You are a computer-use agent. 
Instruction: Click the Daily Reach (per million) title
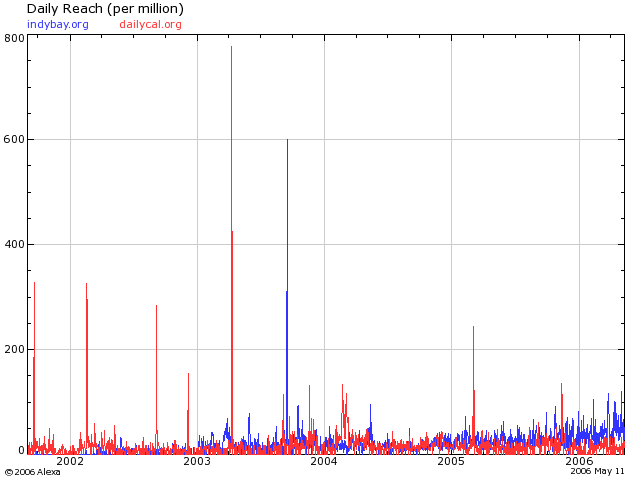[105, 9]
